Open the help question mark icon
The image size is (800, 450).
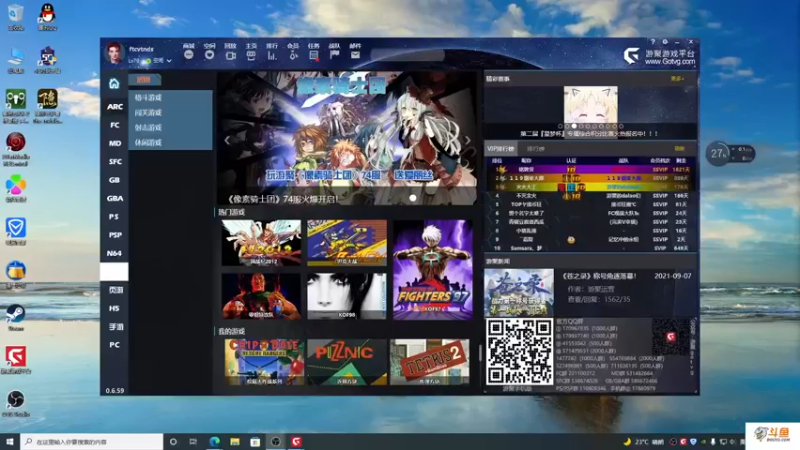point(653,42)
